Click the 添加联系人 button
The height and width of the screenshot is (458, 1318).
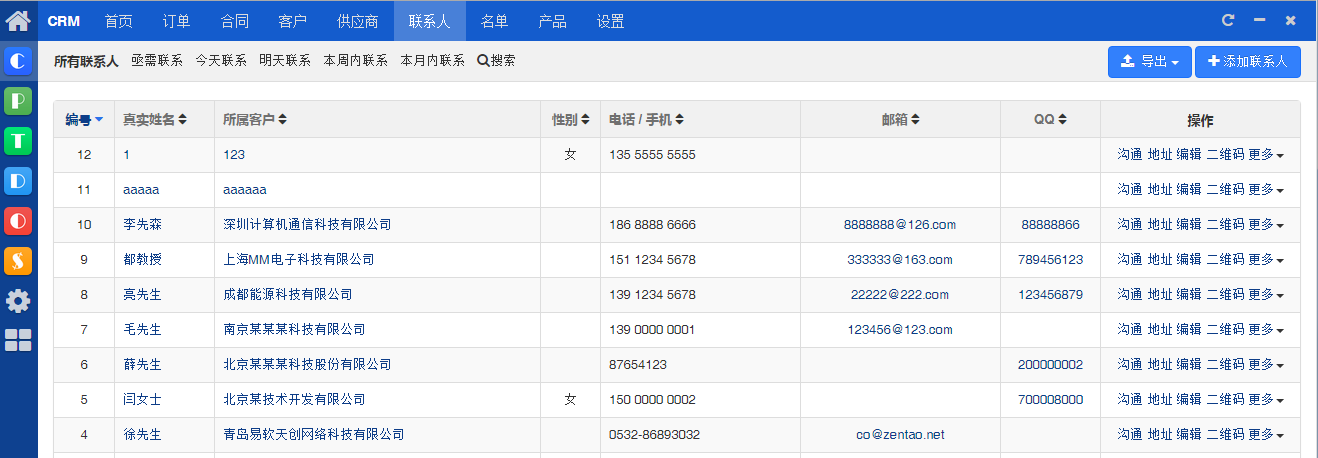coord(1248,62)
